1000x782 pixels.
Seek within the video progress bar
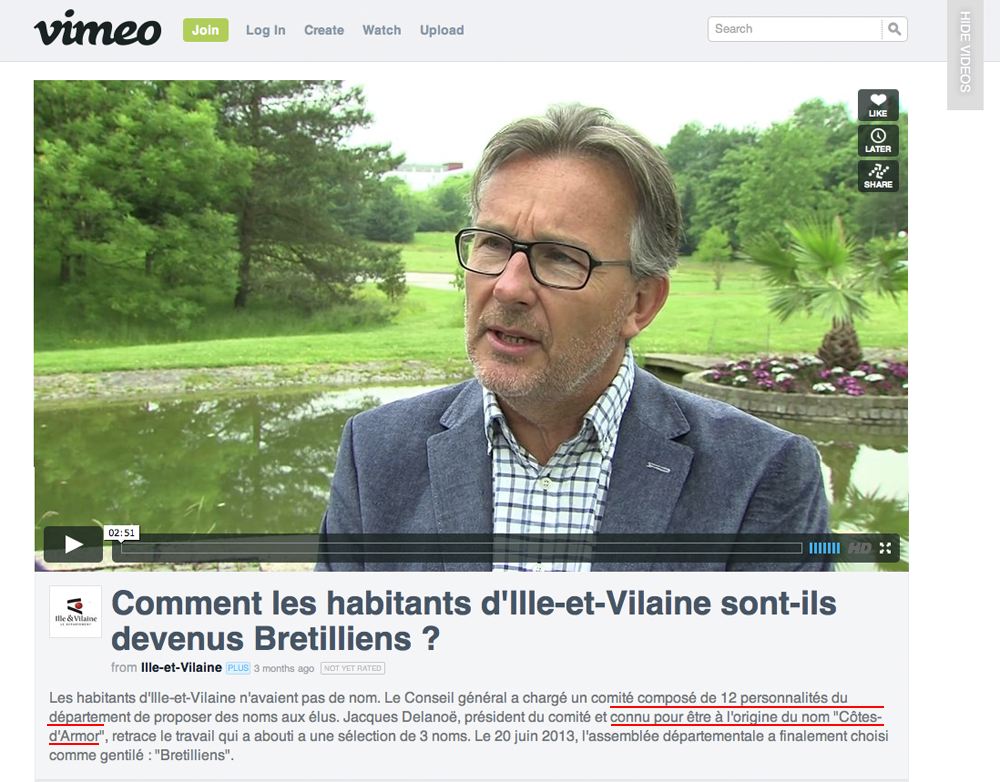462,548
